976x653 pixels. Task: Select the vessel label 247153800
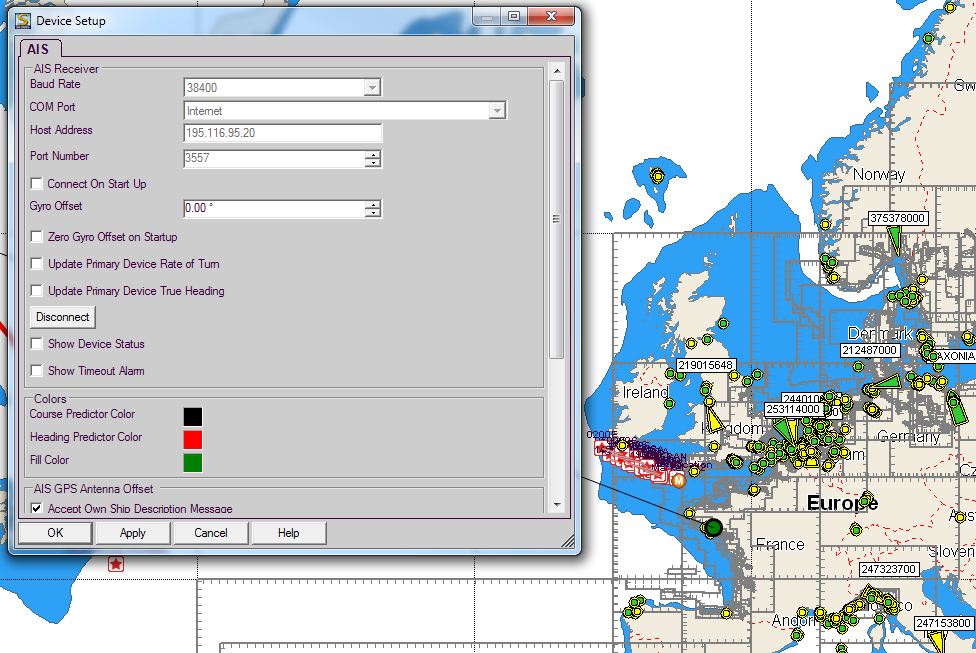944,622
